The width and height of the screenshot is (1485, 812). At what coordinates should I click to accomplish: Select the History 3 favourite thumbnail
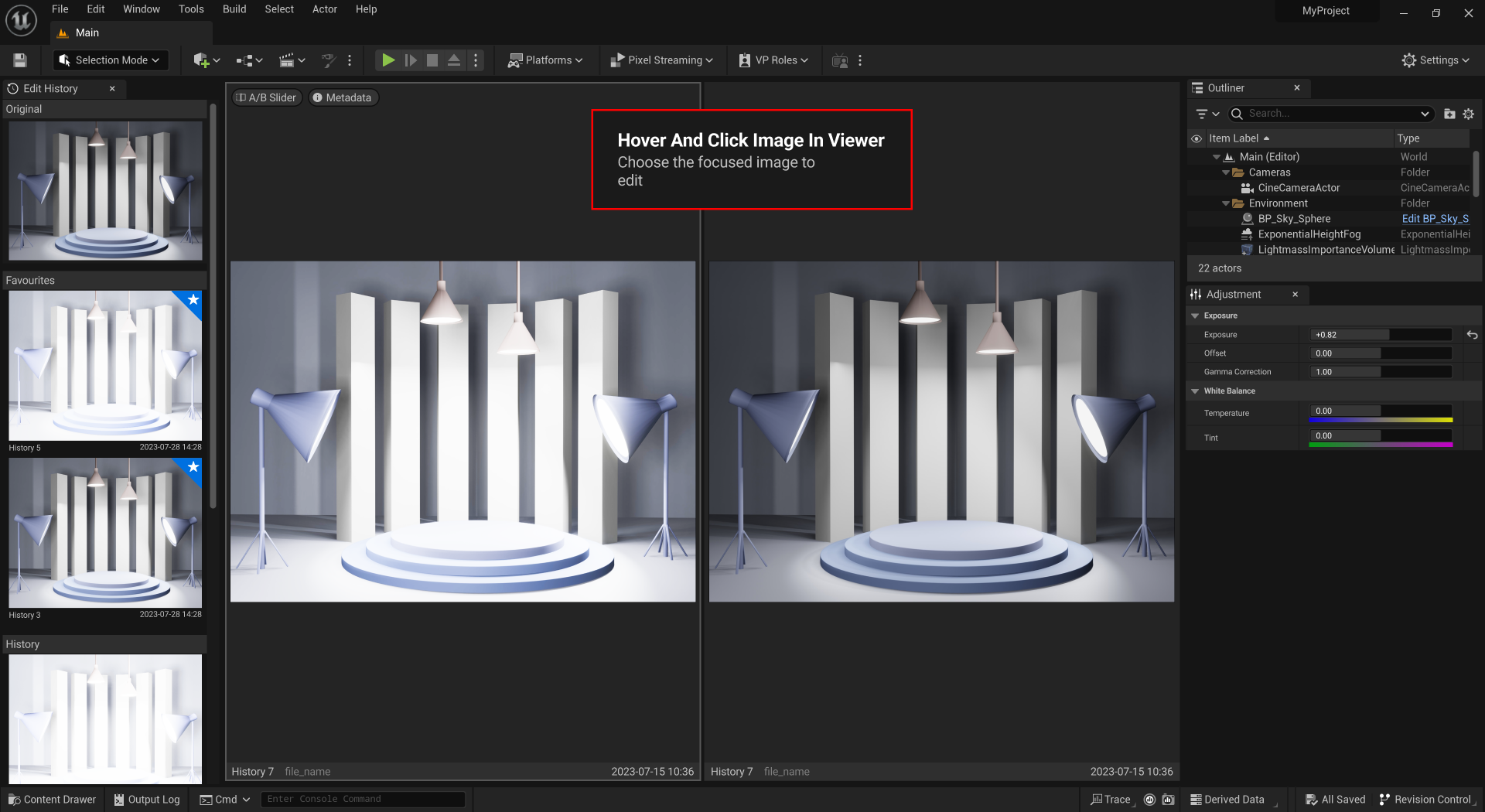pos(105,533)
